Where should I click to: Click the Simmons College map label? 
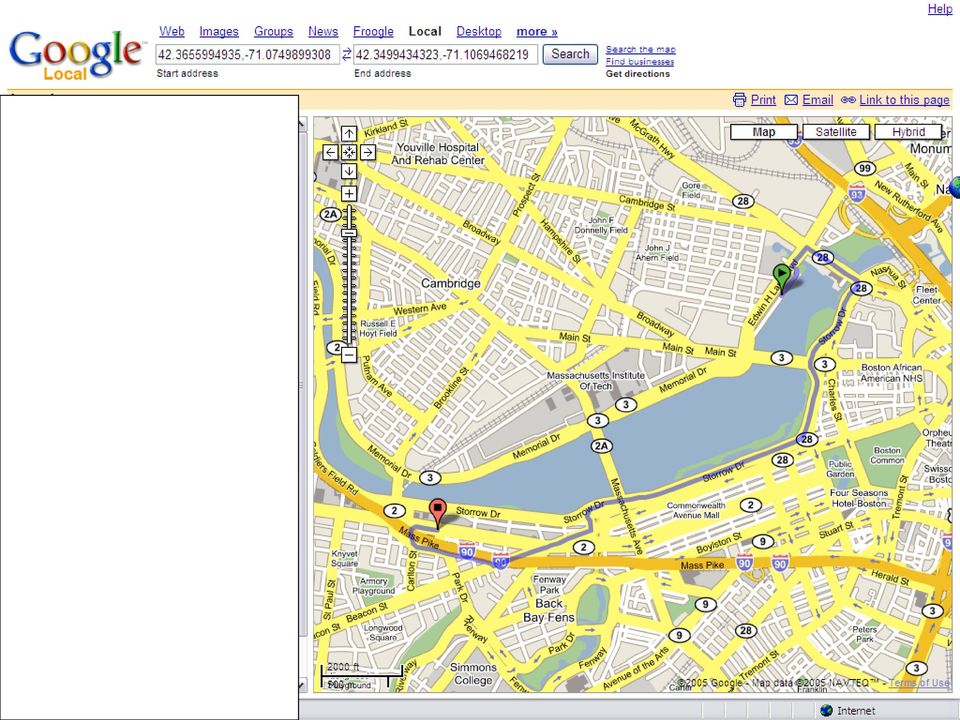(x=473, y=673)
